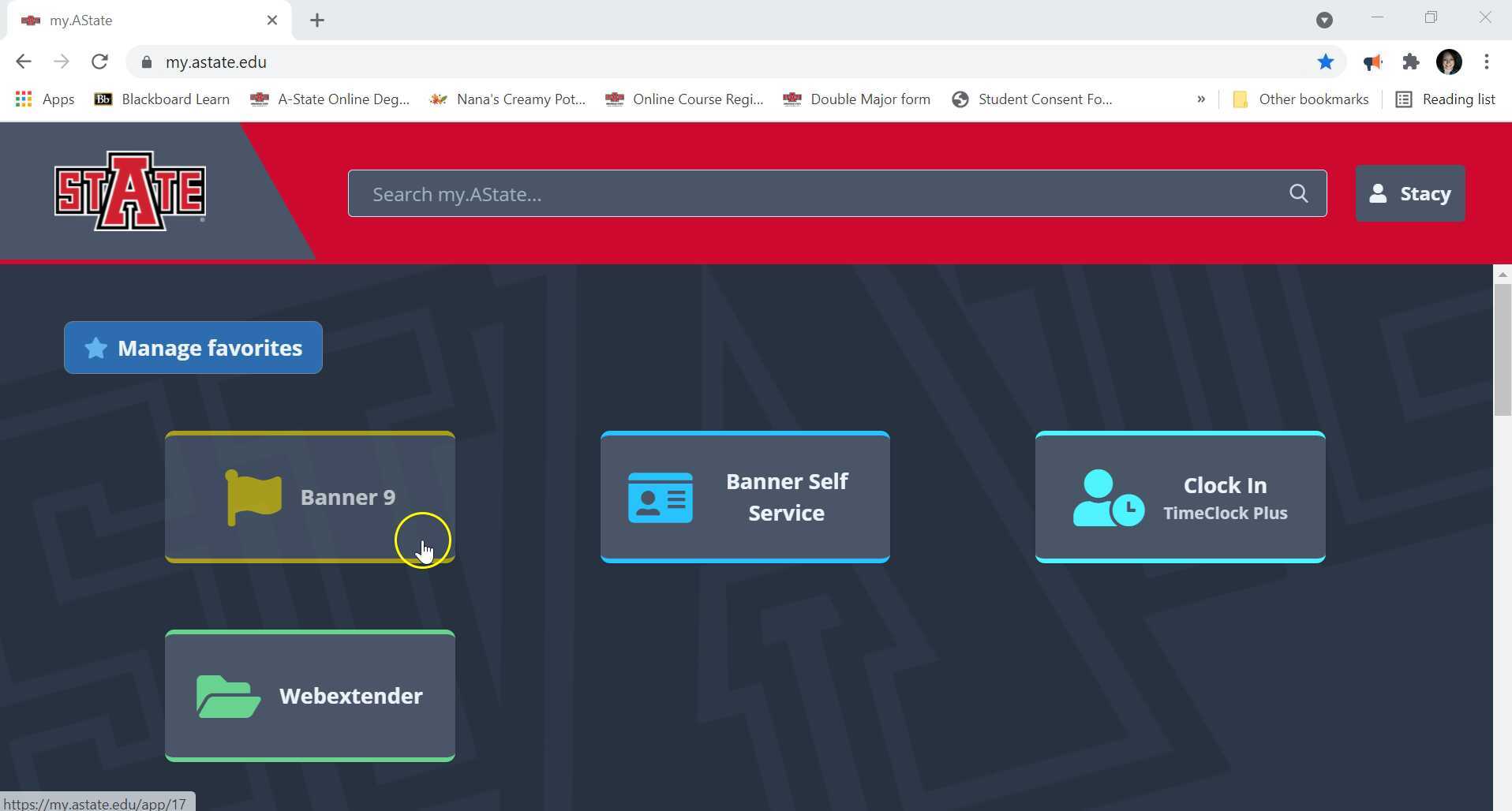Open the Webextender folder icon
This screenshot has width=1512, height=811.
click(228, 696)
